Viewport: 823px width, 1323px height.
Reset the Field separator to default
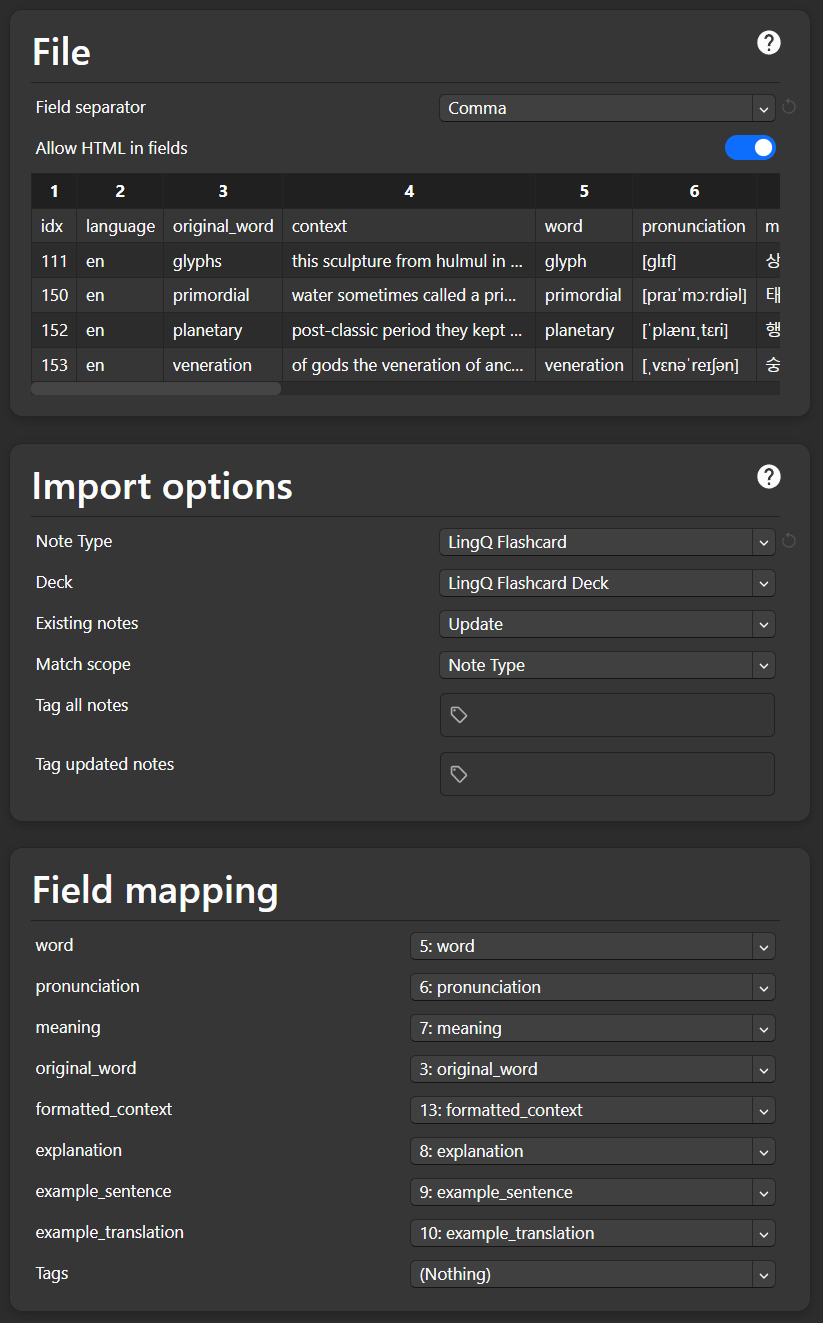pos(789,107)
